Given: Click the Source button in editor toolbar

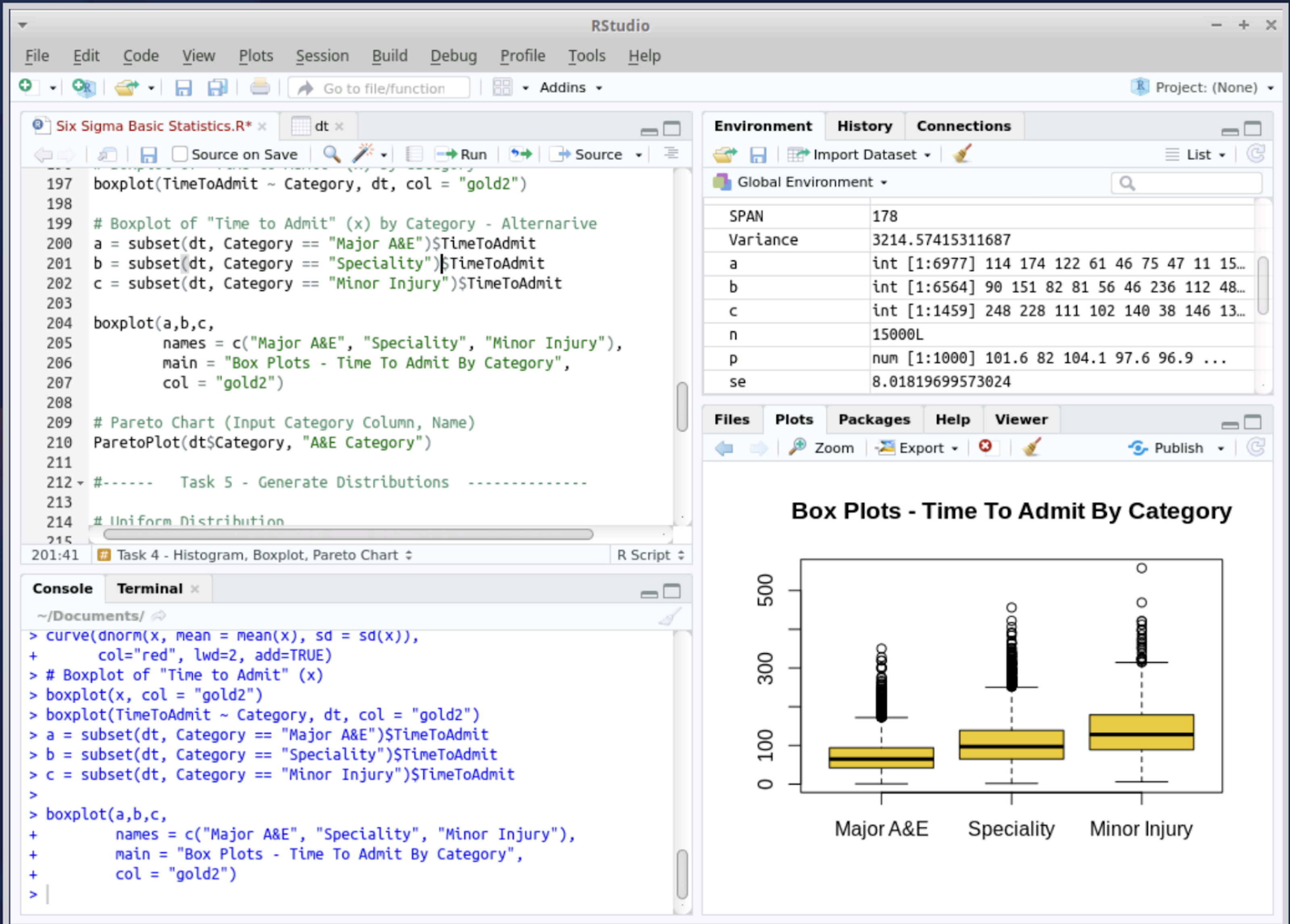Looking at the screenshot, I should click(591, 154).
